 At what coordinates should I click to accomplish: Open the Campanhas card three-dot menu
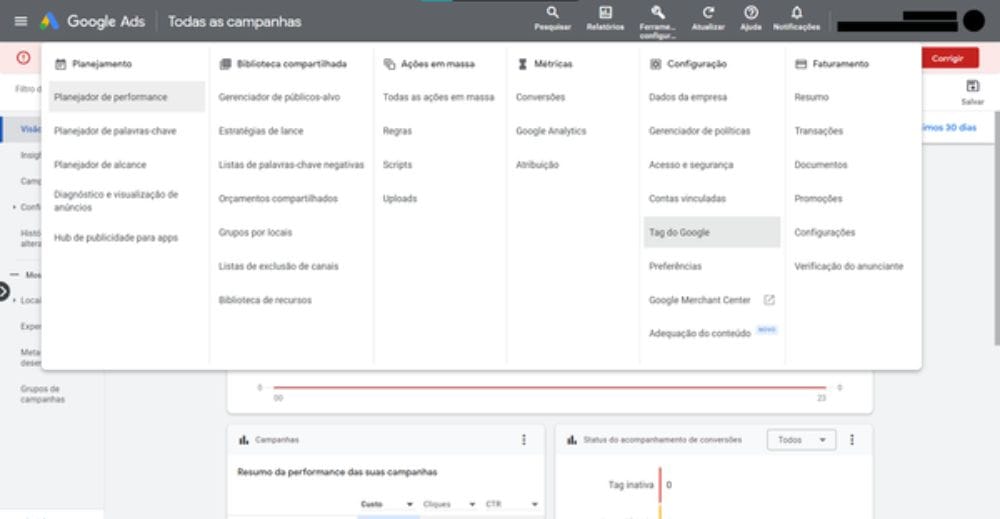[x=524, y=440]
